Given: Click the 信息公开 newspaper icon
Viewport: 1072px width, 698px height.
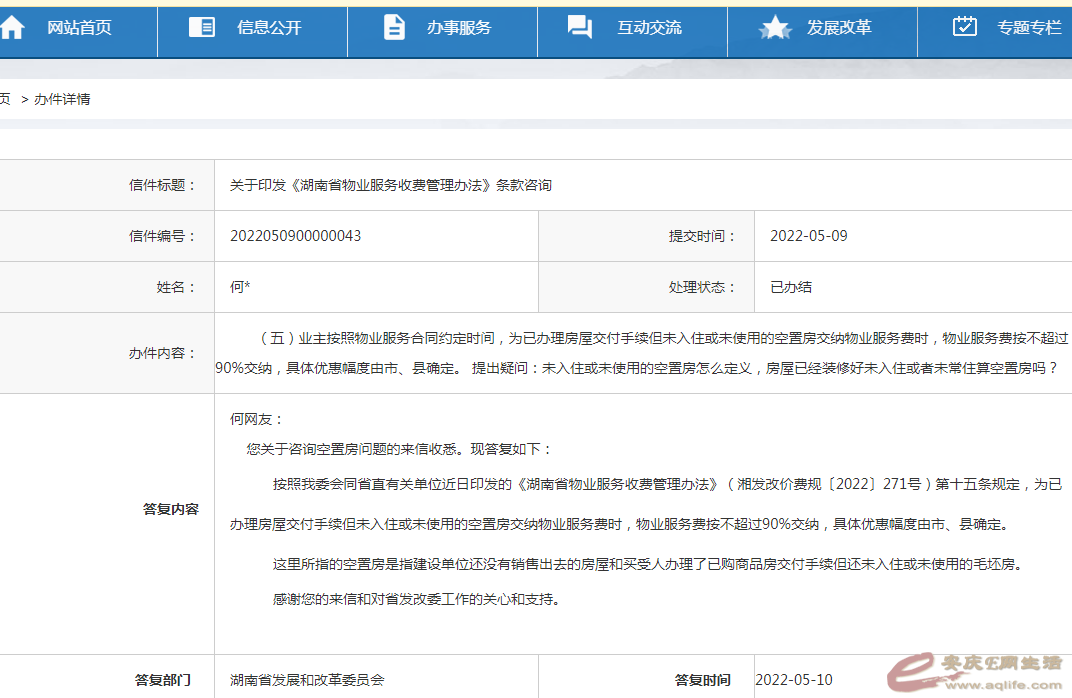Looking at the screenshot, I should pyautogui.click(x=202, y=27).
